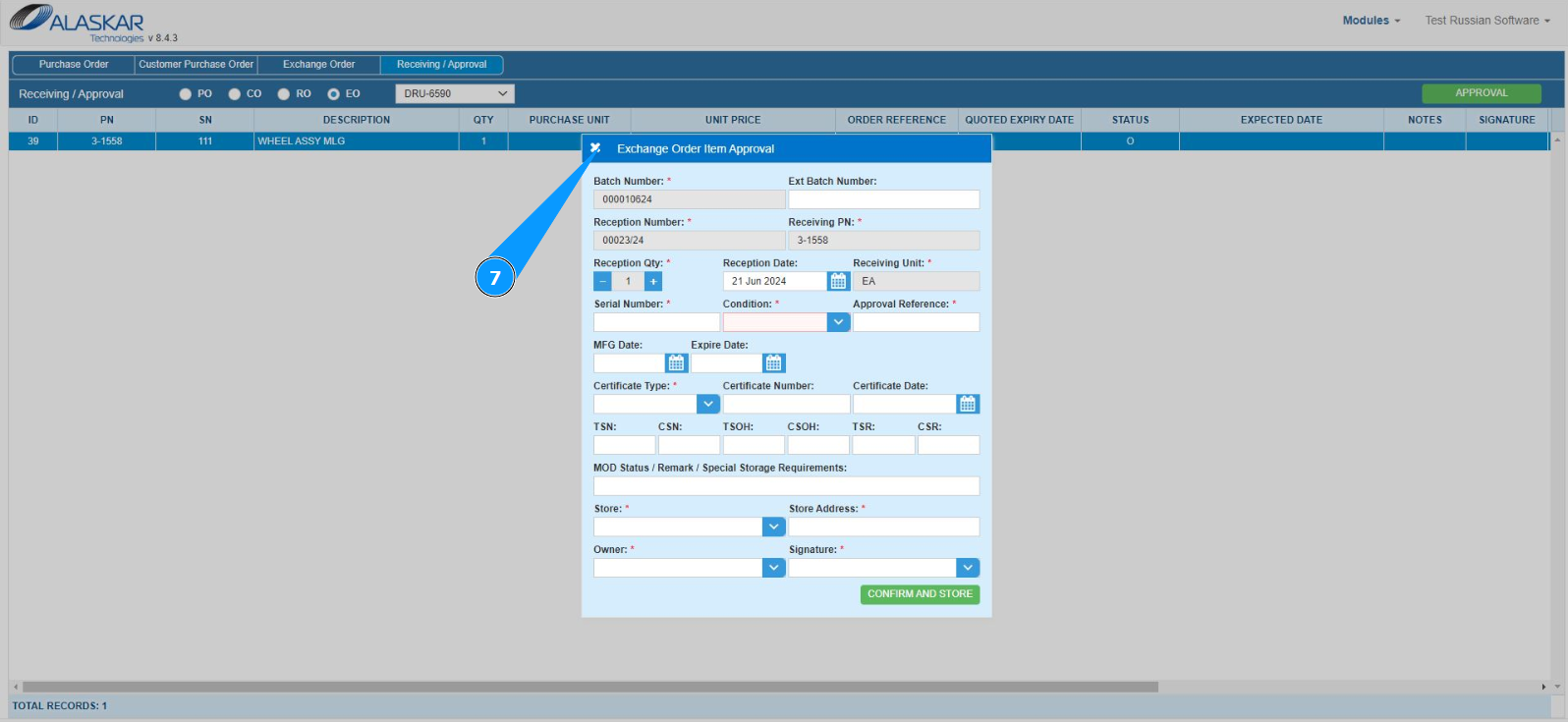Screen dimensions: 1568x722
Task: Switch to the Customer Purchase Order tab
Action: [x=196, y=65]
